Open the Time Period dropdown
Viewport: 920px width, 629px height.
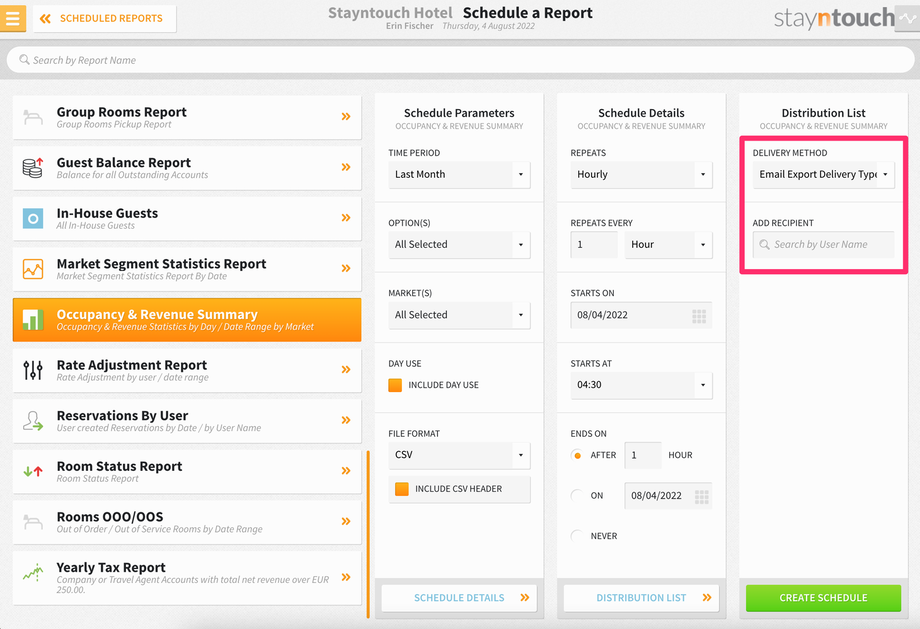459,174
